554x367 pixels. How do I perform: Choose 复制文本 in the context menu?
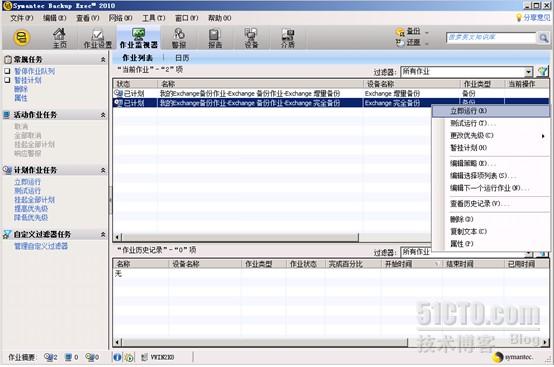click(x=490, y=231)
